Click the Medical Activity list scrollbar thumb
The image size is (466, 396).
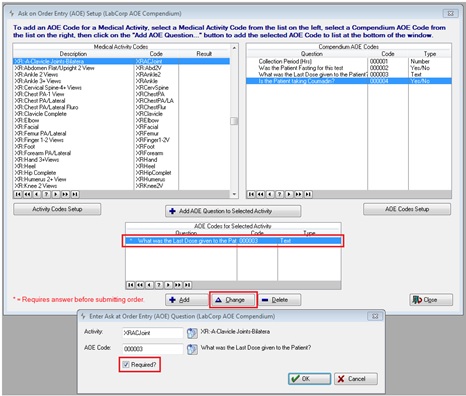pyautogui.click(x=234, y=121)
